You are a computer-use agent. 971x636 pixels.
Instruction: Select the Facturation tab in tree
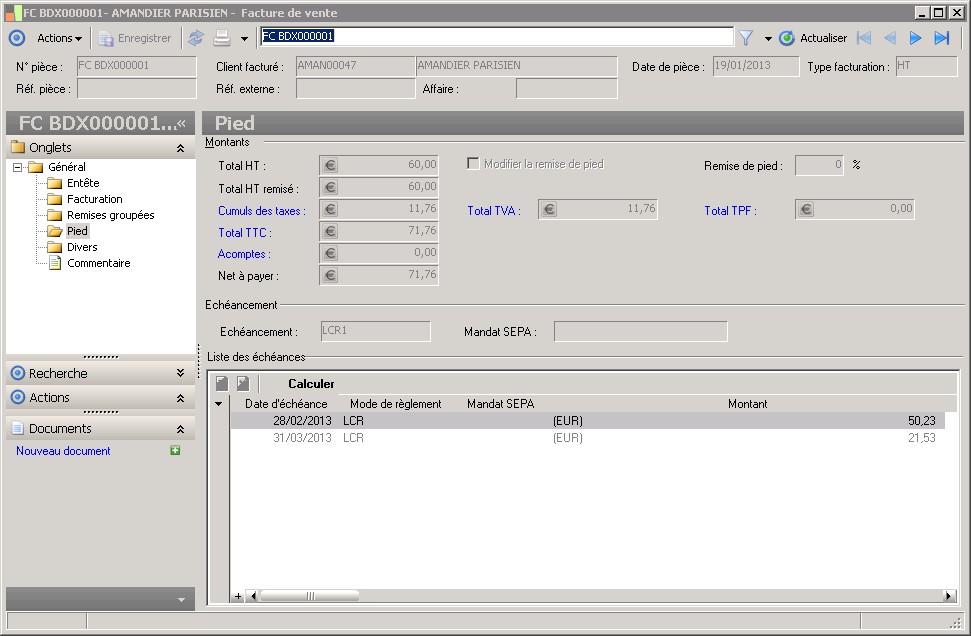(94, 199)
